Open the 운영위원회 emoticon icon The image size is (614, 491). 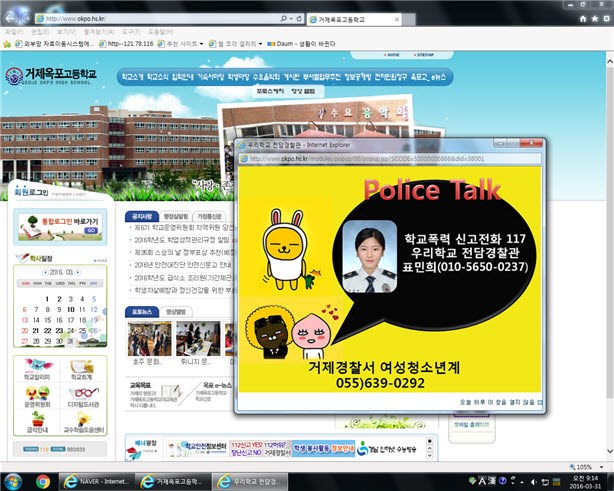pos(39,392)
